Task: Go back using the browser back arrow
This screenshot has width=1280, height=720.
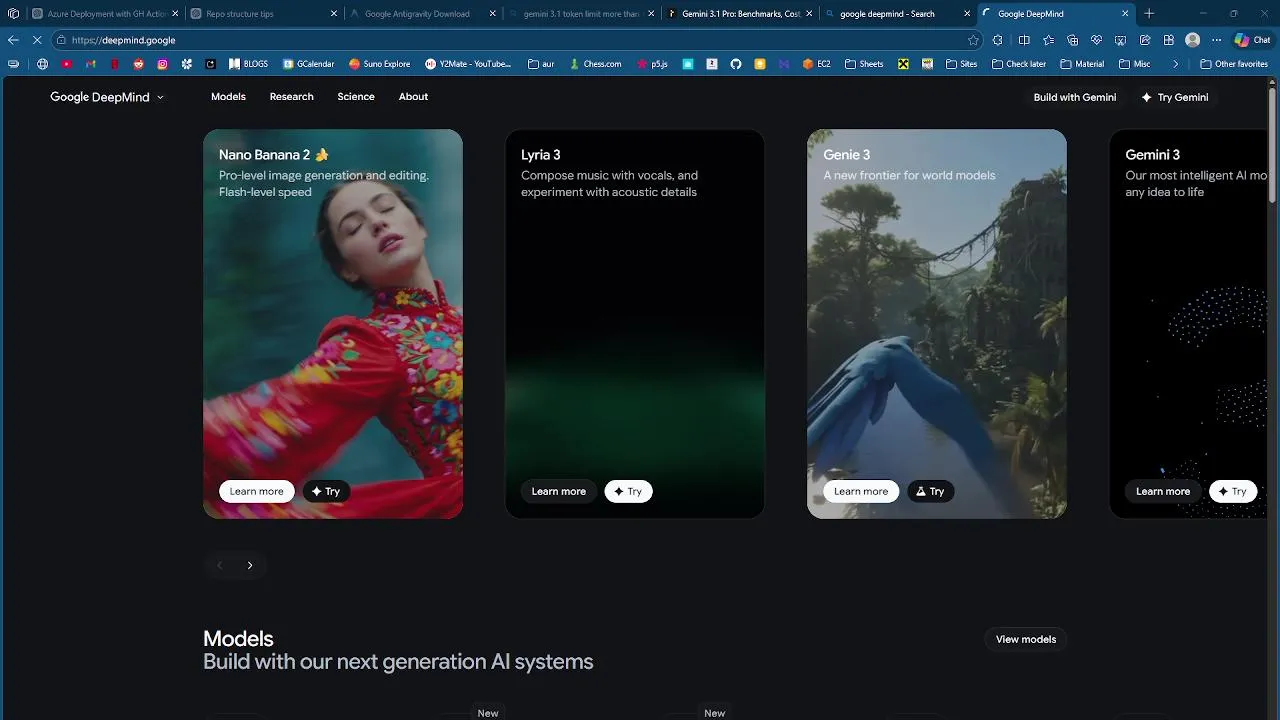Action: 13,40
